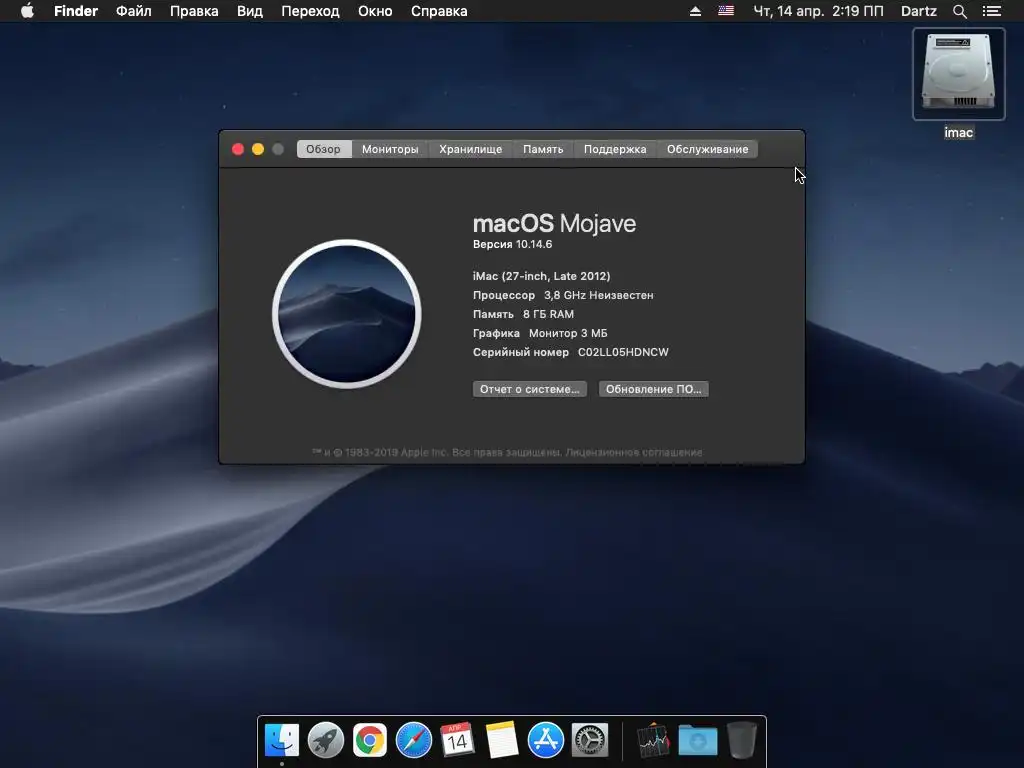Open Spotlight search magnifier
Viewport: 1024px width, 768px height.
pos(959,11)
